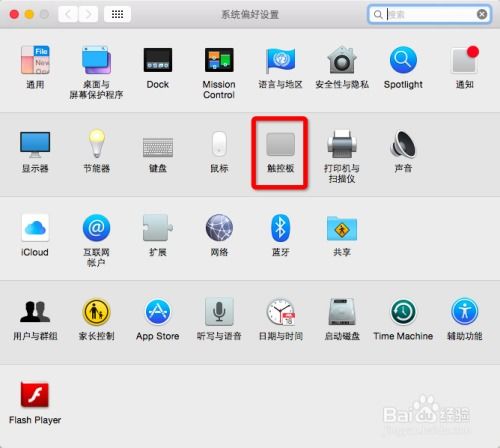Open the 显示器 (Displays) pane
The width and height of the screenshot is (500, 448).
[x=35, y=153]
